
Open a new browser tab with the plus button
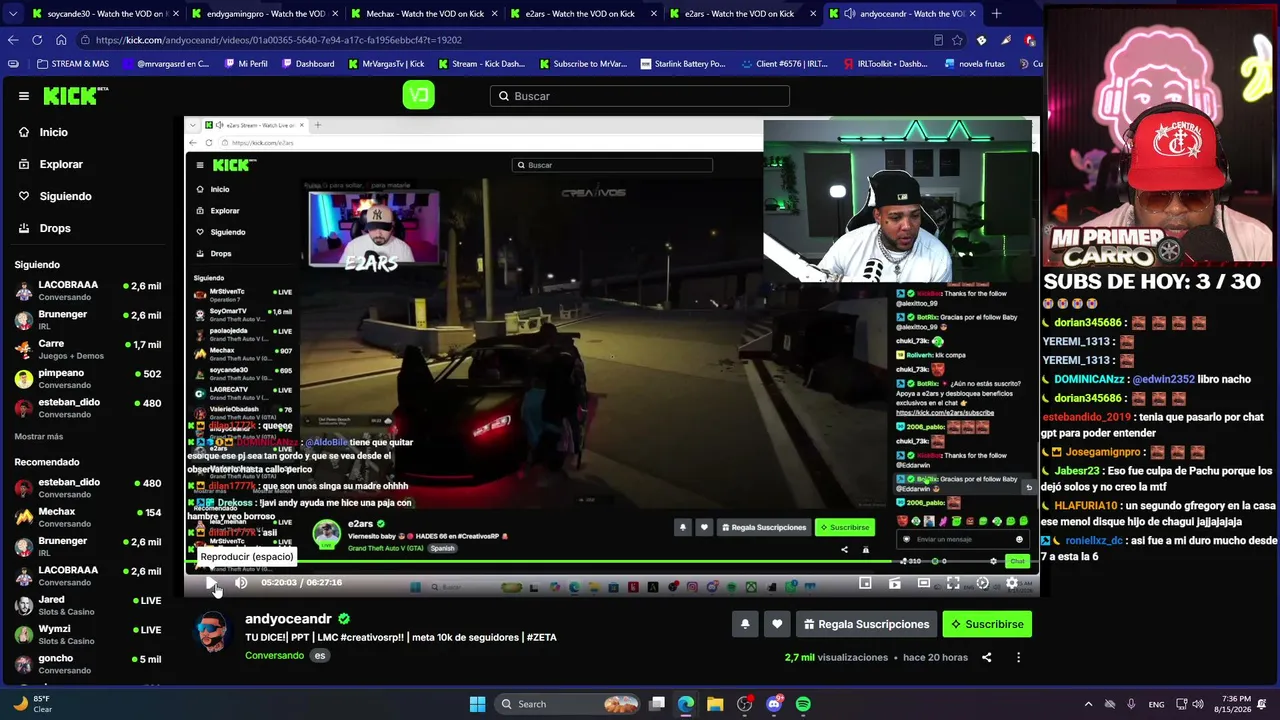click(x=996, y=14)
